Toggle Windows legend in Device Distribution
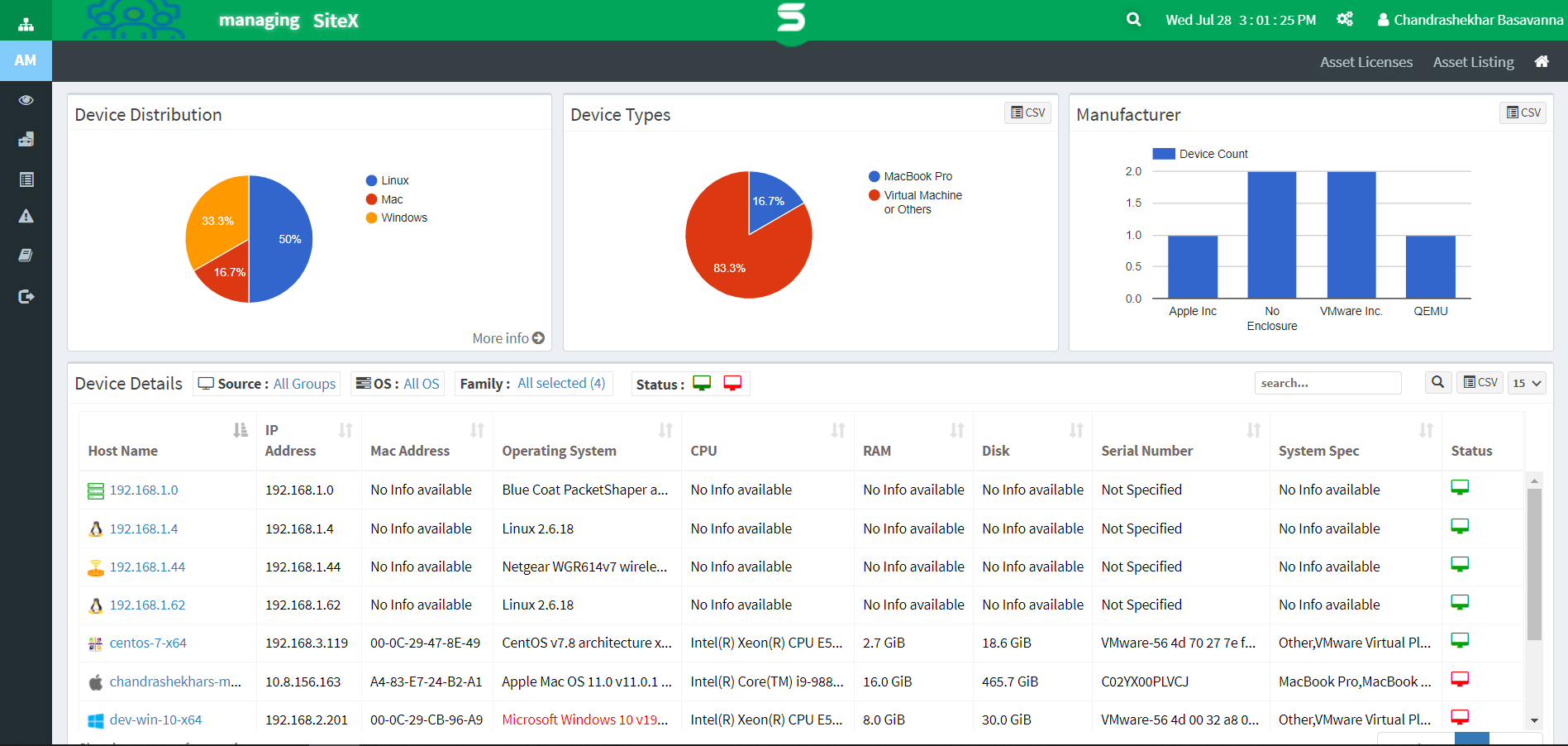This screenshot has height=746, width=1568. pyautogui.click(x=397, y=218)
